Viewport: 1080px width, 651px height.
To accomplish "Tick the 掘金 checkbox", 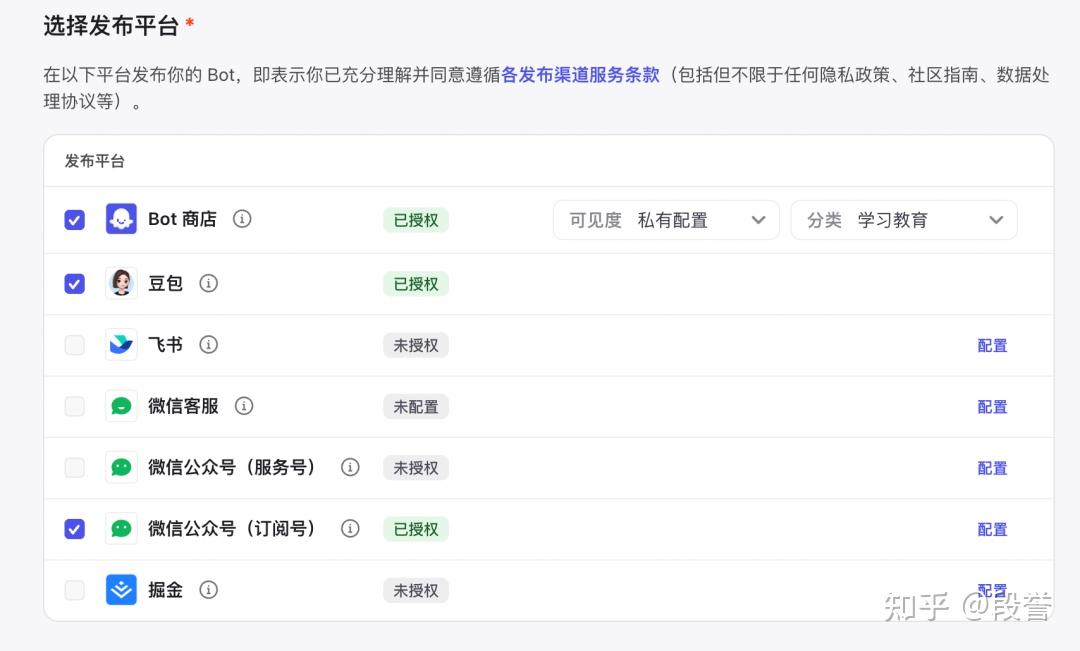I will pyautogui.click(x=74, y=590).
